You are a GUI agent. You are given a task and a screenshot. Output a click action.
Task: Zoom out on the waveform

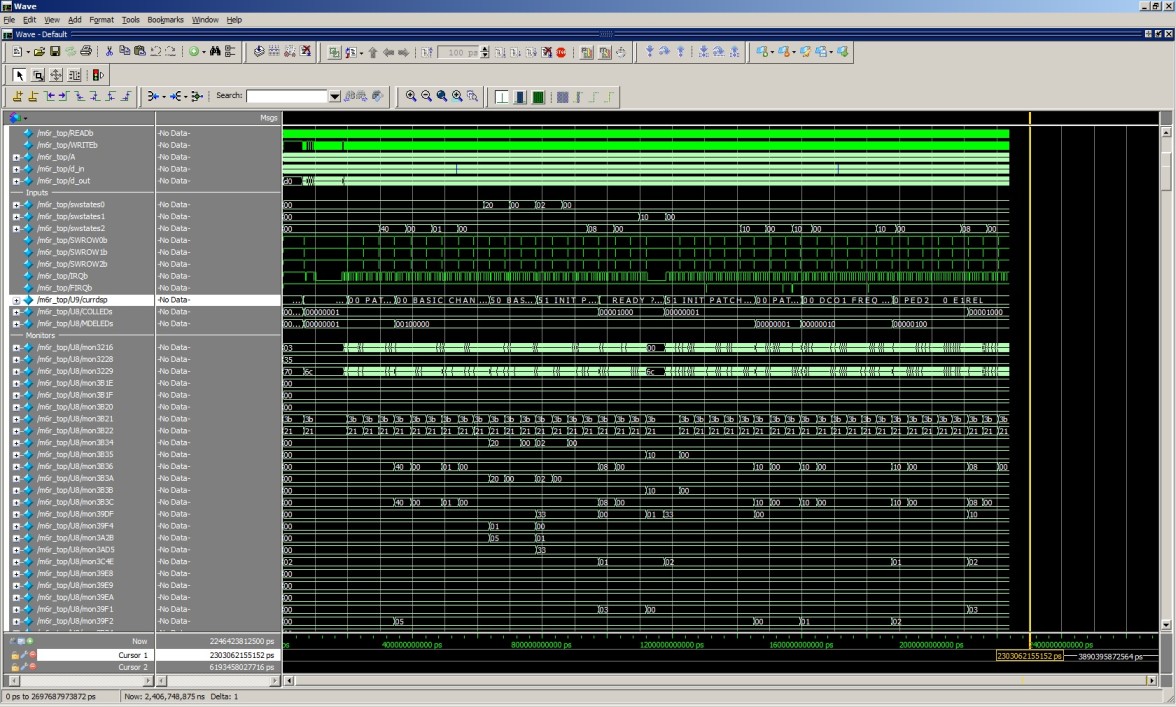[x=426, y=96]
